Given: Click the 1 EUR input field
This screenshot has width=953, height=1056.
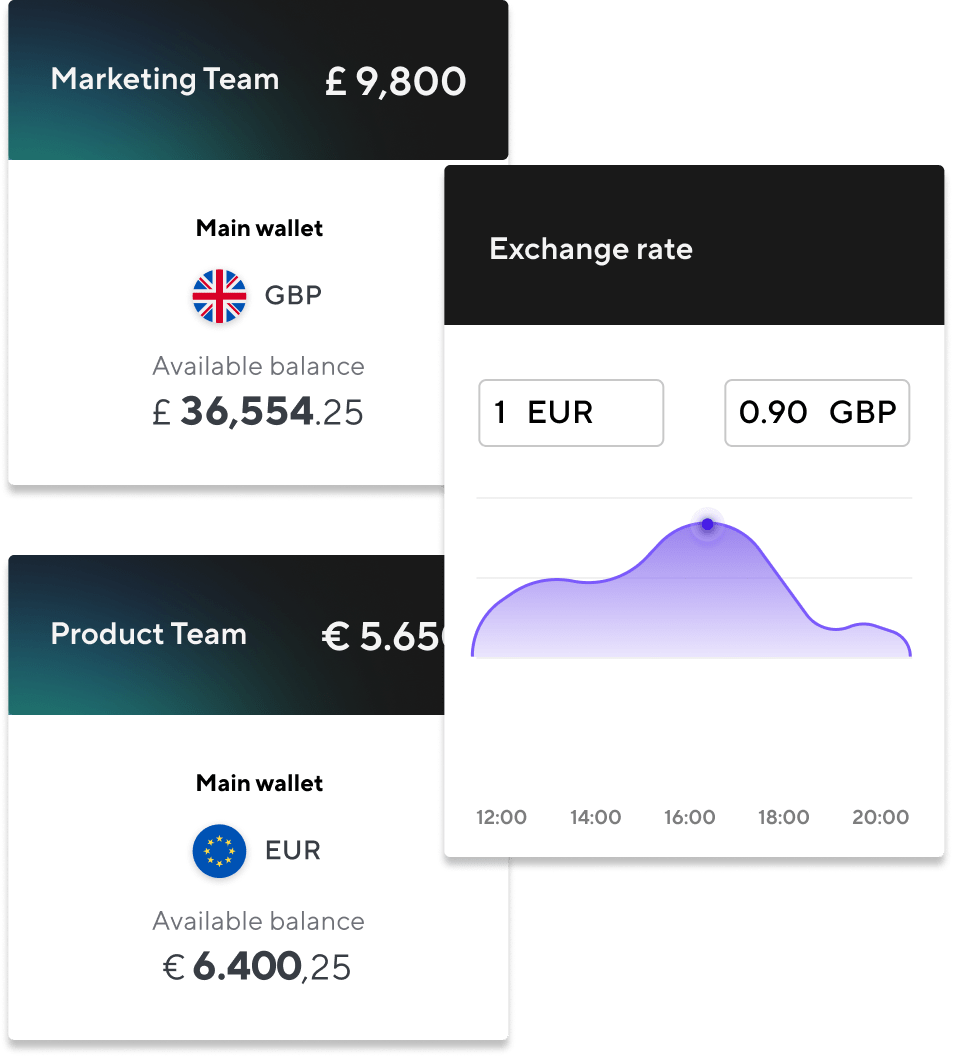Looking at the screenshot, I should [x=571, y=413].
